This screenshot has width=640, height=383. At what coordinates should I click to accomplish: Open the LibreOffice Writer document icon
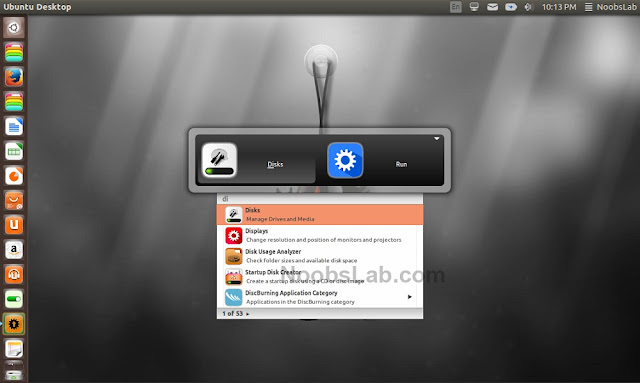coord(14,127)
